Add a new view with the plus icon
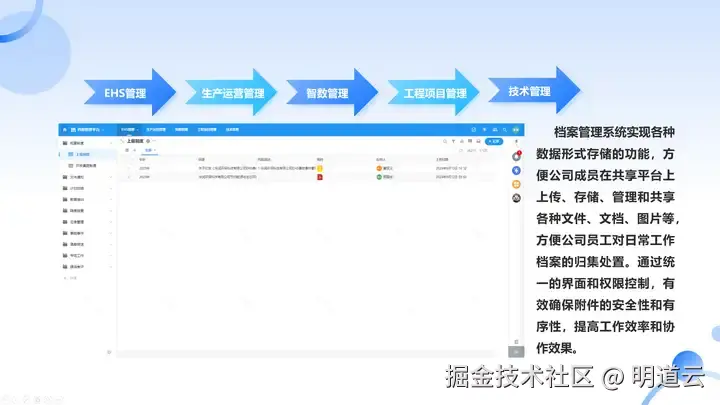Screen dimensions: 720x405 [x=135, y=150]
